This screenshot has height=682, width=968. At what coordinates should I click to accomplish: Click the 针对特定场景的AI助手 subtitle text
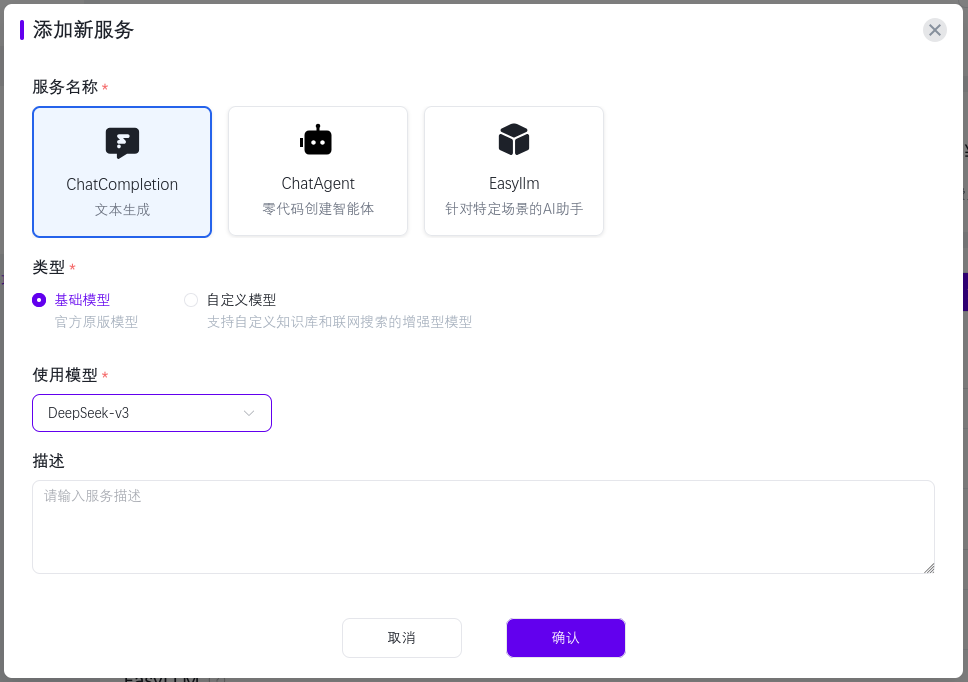tap(514, 209)
